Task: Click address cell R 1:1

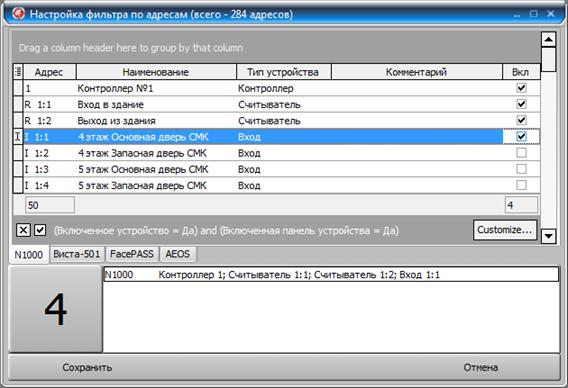Action: point(50,104)
